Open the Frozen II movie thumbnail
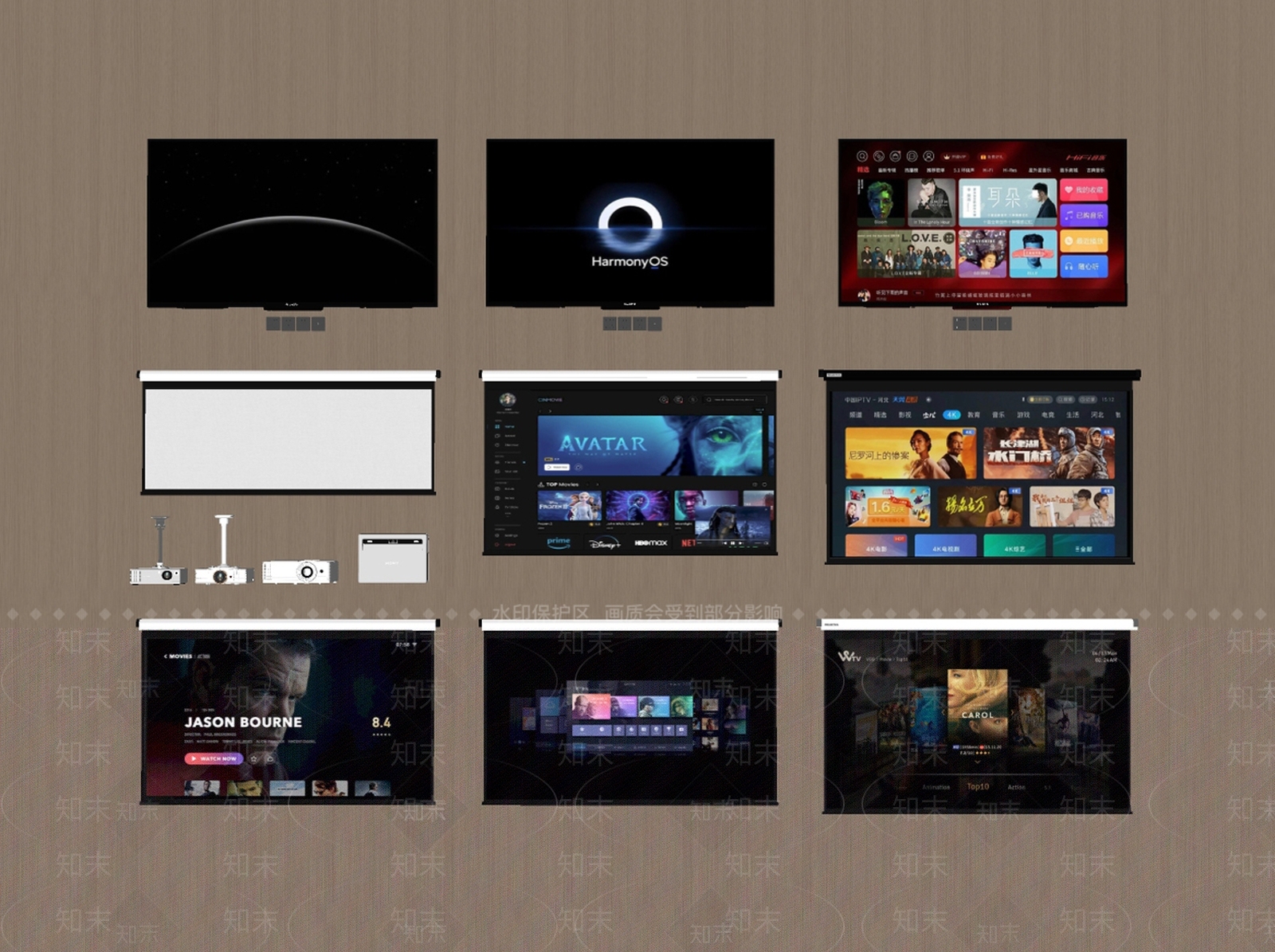The image size is (1275, 952). tap(569, 505)
